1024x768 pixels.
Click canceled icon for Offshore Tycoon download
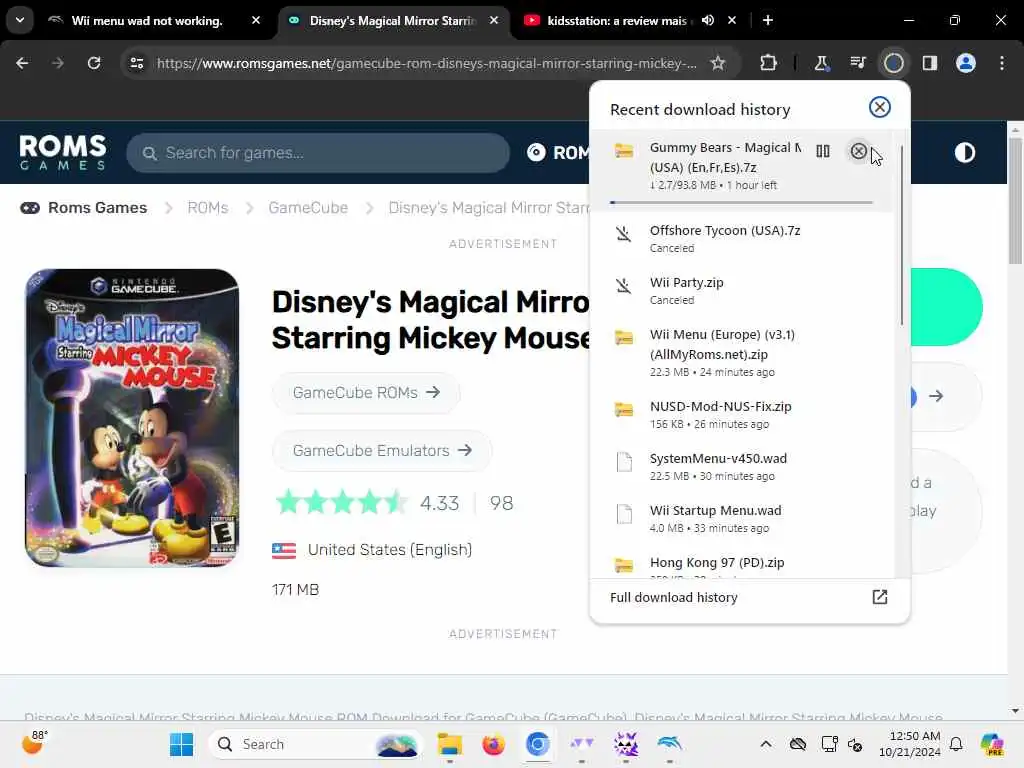624,233
